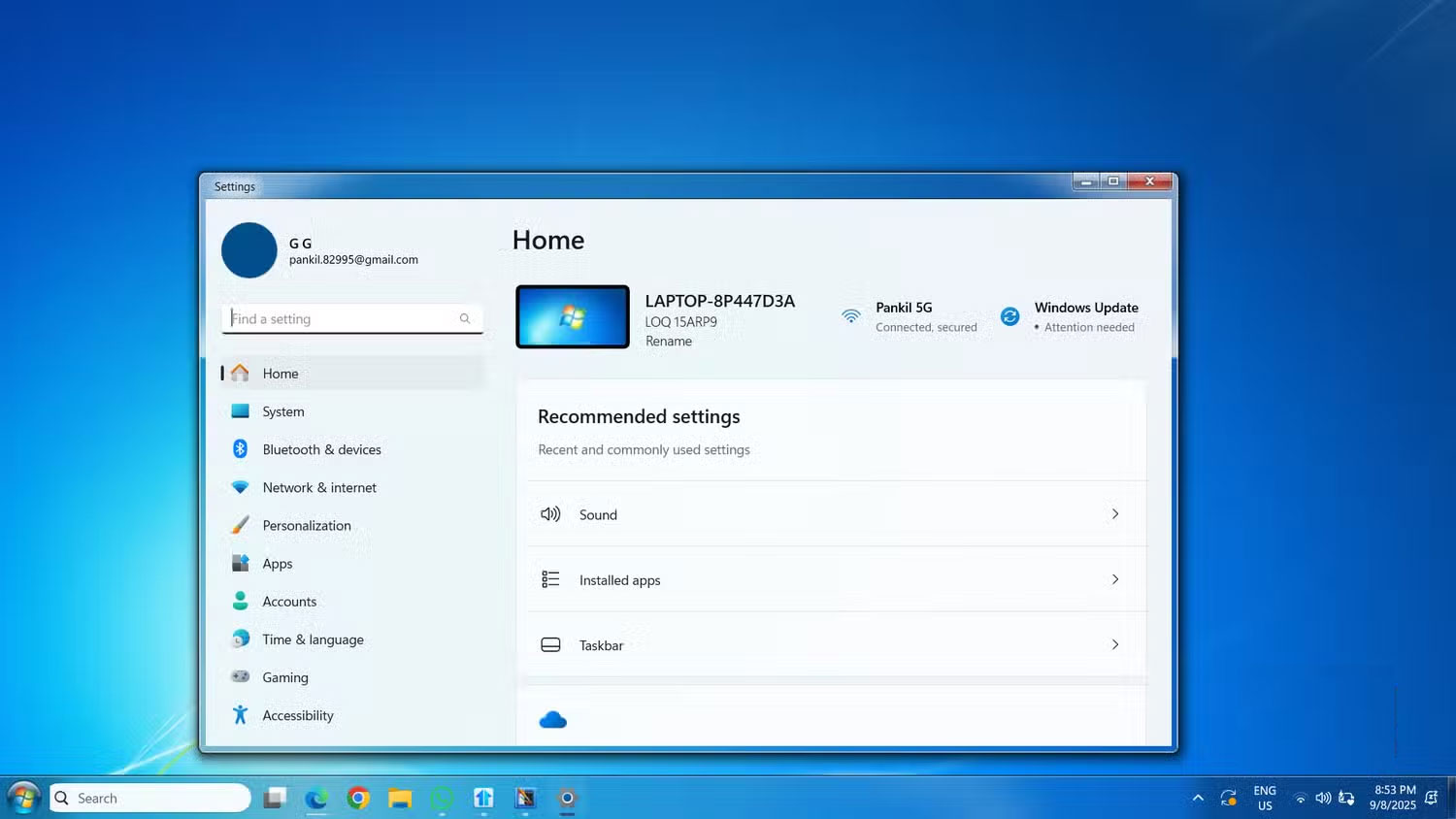Open Bluetooth & devices via its icon

click(240, 449)
